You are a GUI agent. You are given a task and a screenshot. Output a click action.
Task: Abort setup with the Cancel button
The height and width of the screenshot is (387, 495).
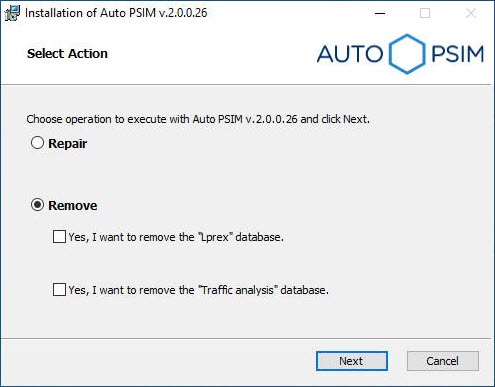[443, 361]
